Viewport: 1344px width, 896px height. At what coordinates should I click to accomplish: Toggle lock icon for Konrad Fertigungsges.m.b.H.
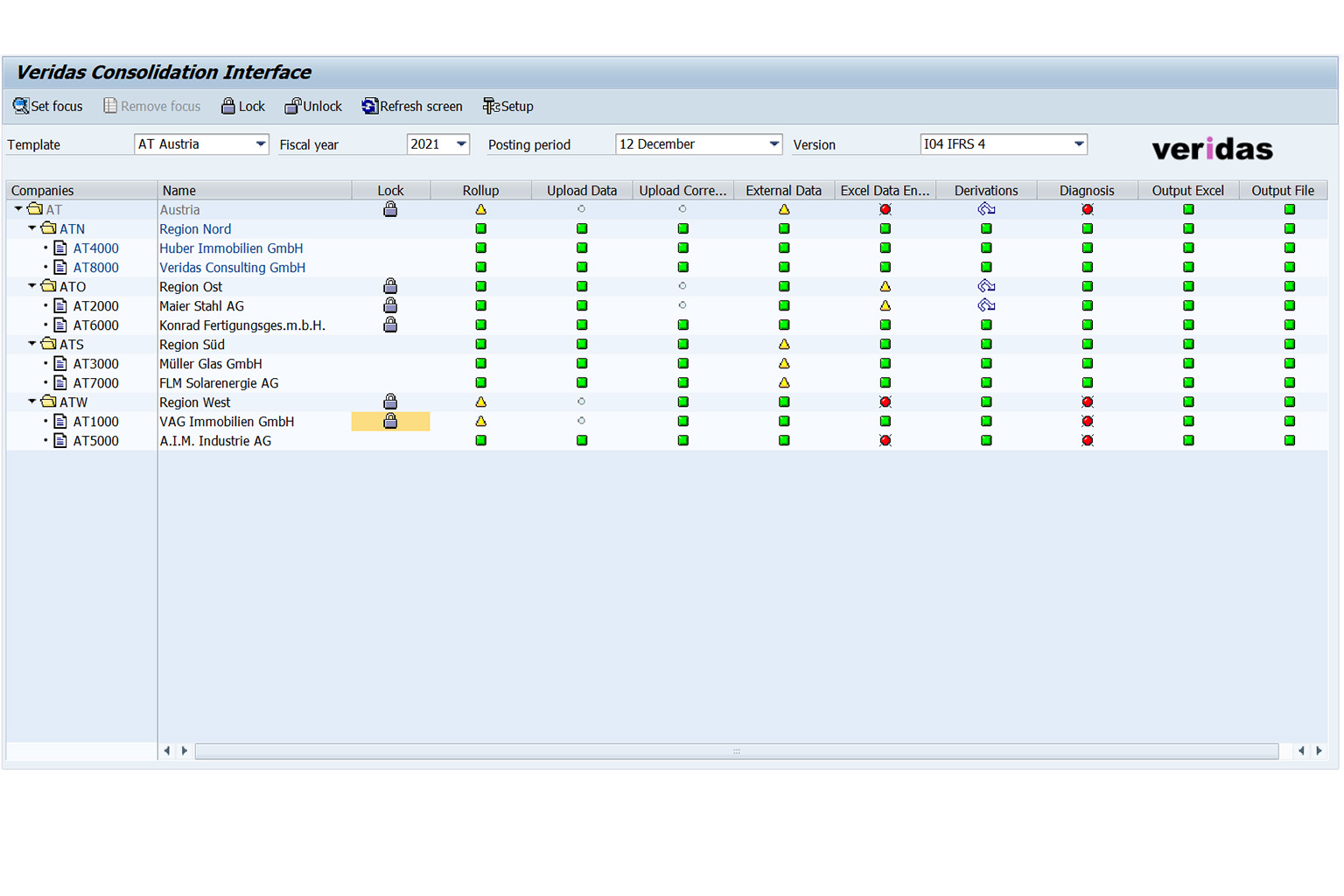[390, 325]
